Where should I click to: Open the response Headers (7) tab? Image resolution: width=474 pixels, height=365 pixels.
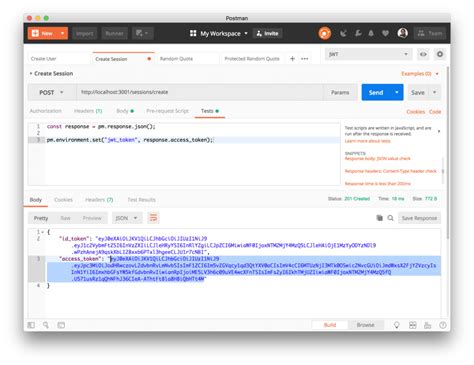[x=99, y=200]
